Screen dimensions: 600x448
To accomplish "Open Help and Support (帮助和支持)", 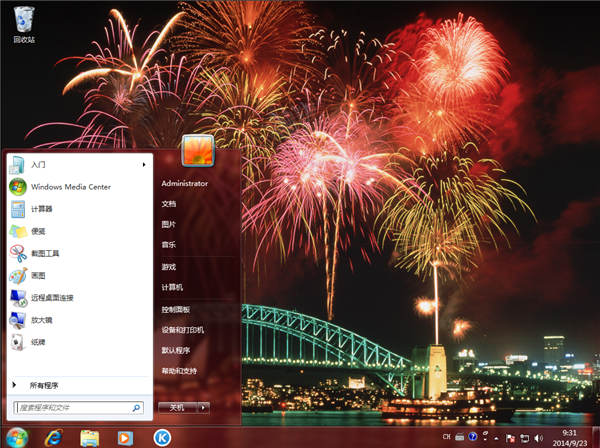I will [182, 371].
